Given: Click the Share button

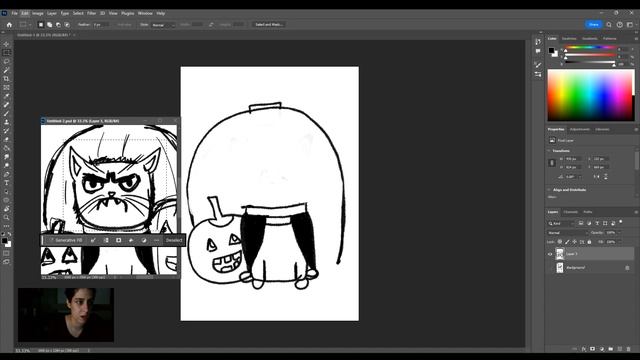Looking at the screenshot, I should [x=593, y=24].
